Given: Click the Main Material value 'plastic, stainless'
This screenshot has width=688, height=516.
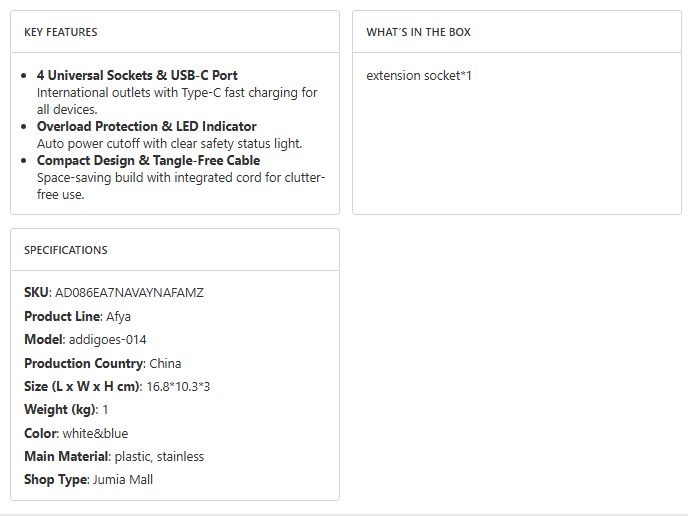Looking at the screenshot, I should click(x=159, y=457).
